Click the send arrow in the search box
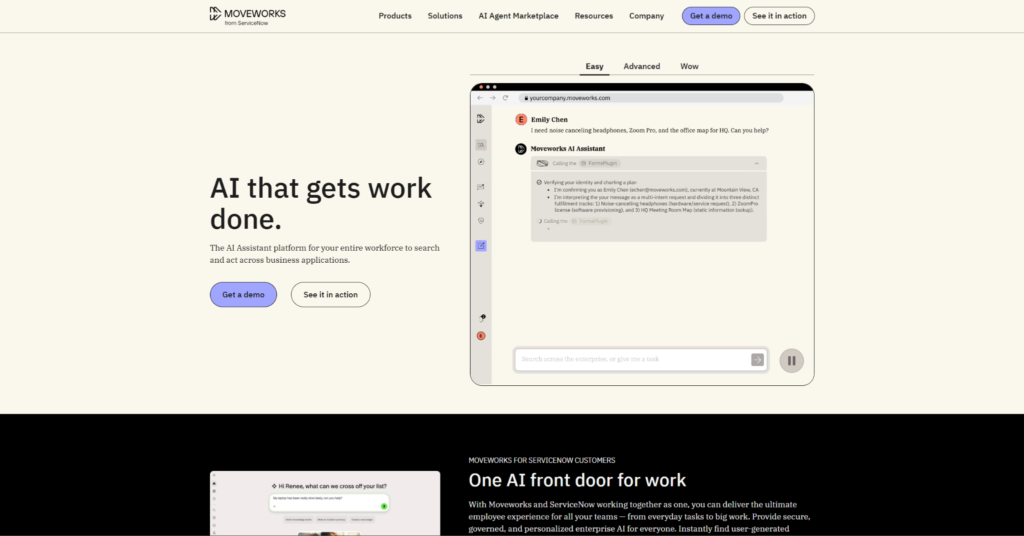The width and height of the screenshot is (1024, 536). pos(757,360)
